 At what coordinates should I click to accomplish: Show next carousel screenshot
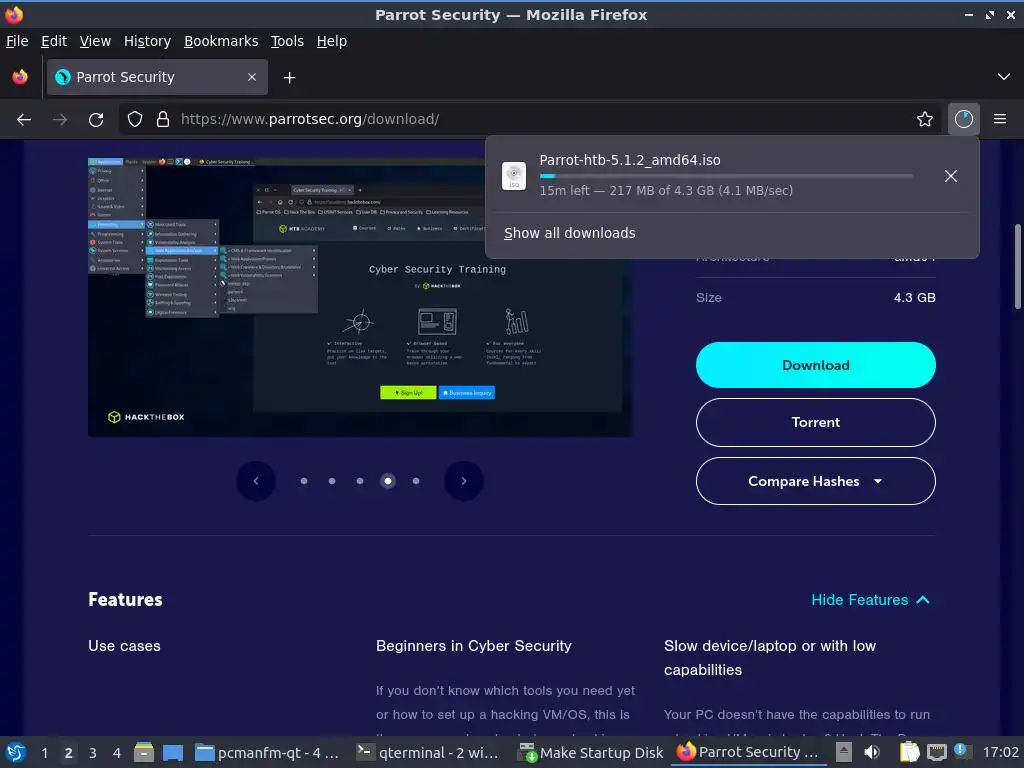point(464,481)
